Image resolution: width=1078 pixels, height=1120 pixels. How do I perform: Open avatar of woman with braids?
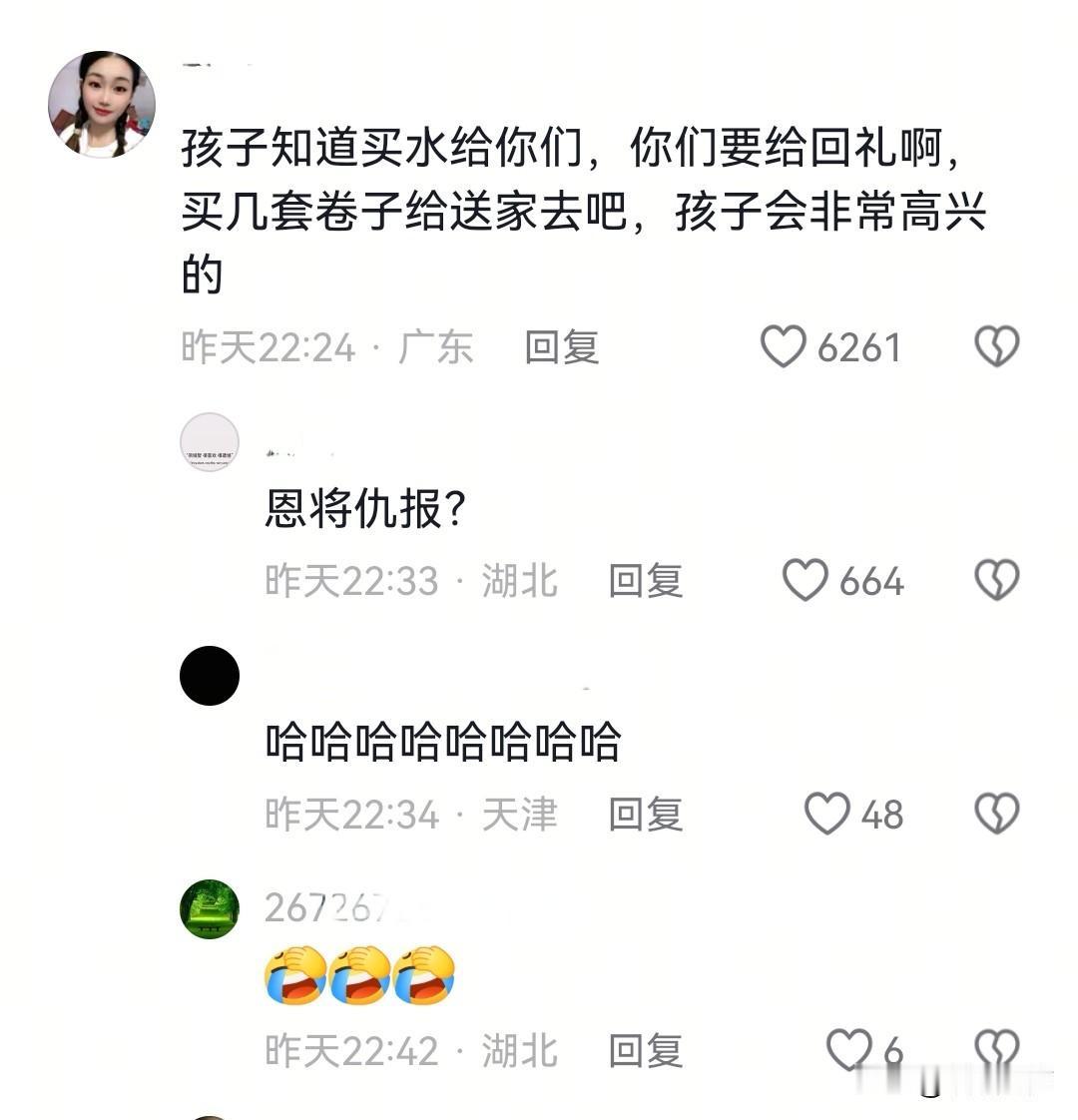[102, 104]
